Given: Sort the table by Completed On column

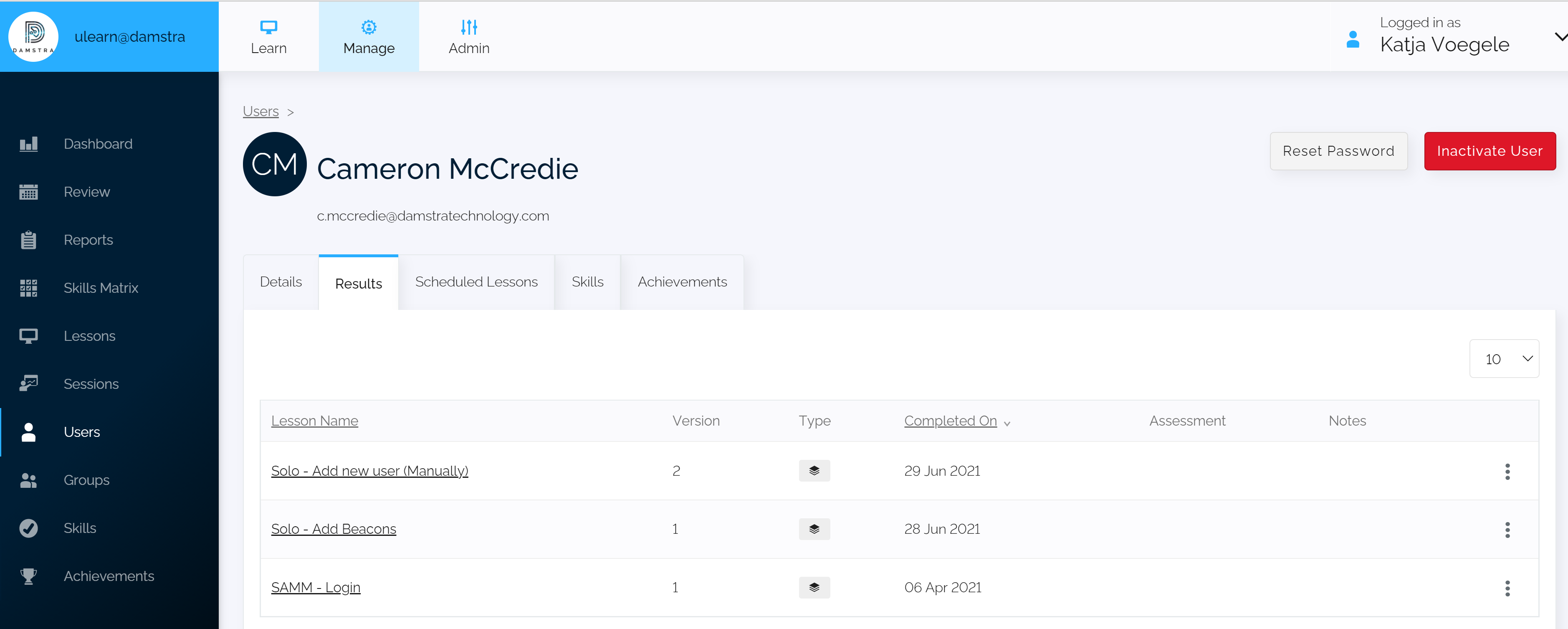Looking at the screenshot, I should [x=950, y=421].
